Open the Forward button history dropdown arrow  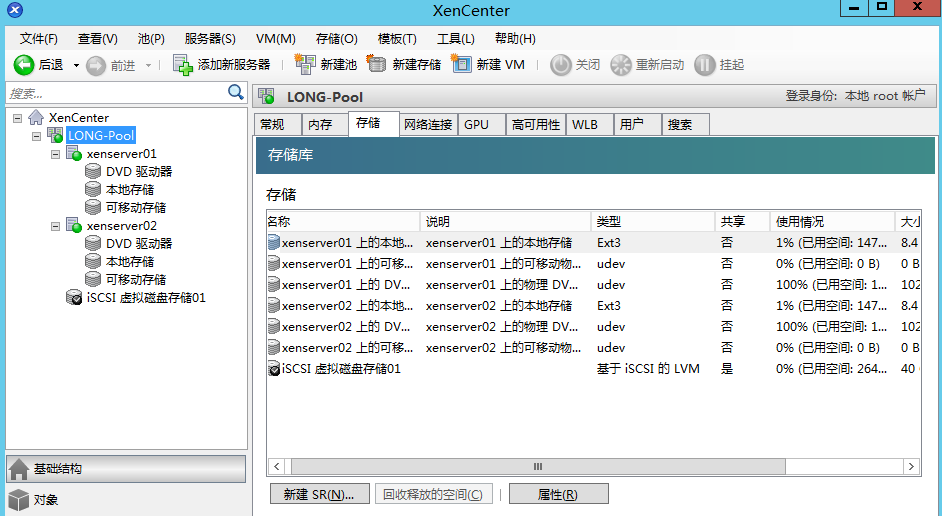148,65
